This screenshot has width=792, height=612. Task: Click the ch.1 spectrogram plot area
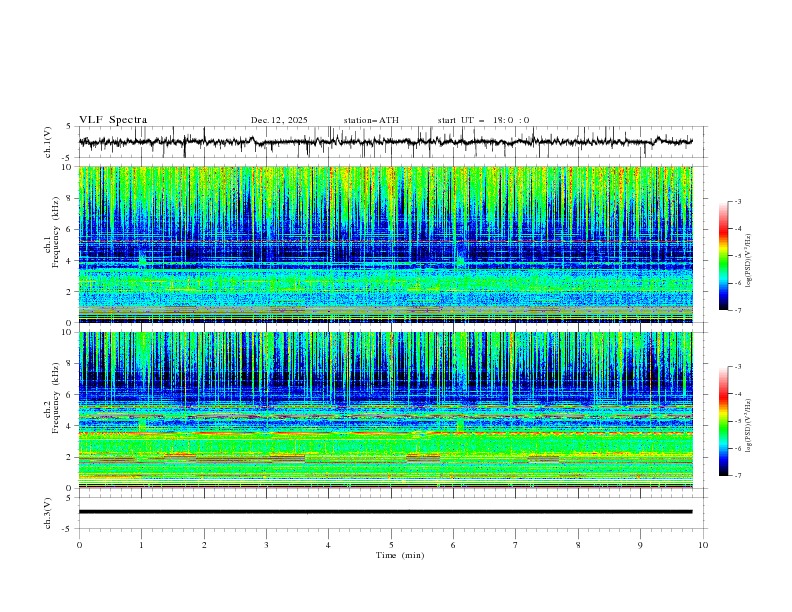point(386,244)
